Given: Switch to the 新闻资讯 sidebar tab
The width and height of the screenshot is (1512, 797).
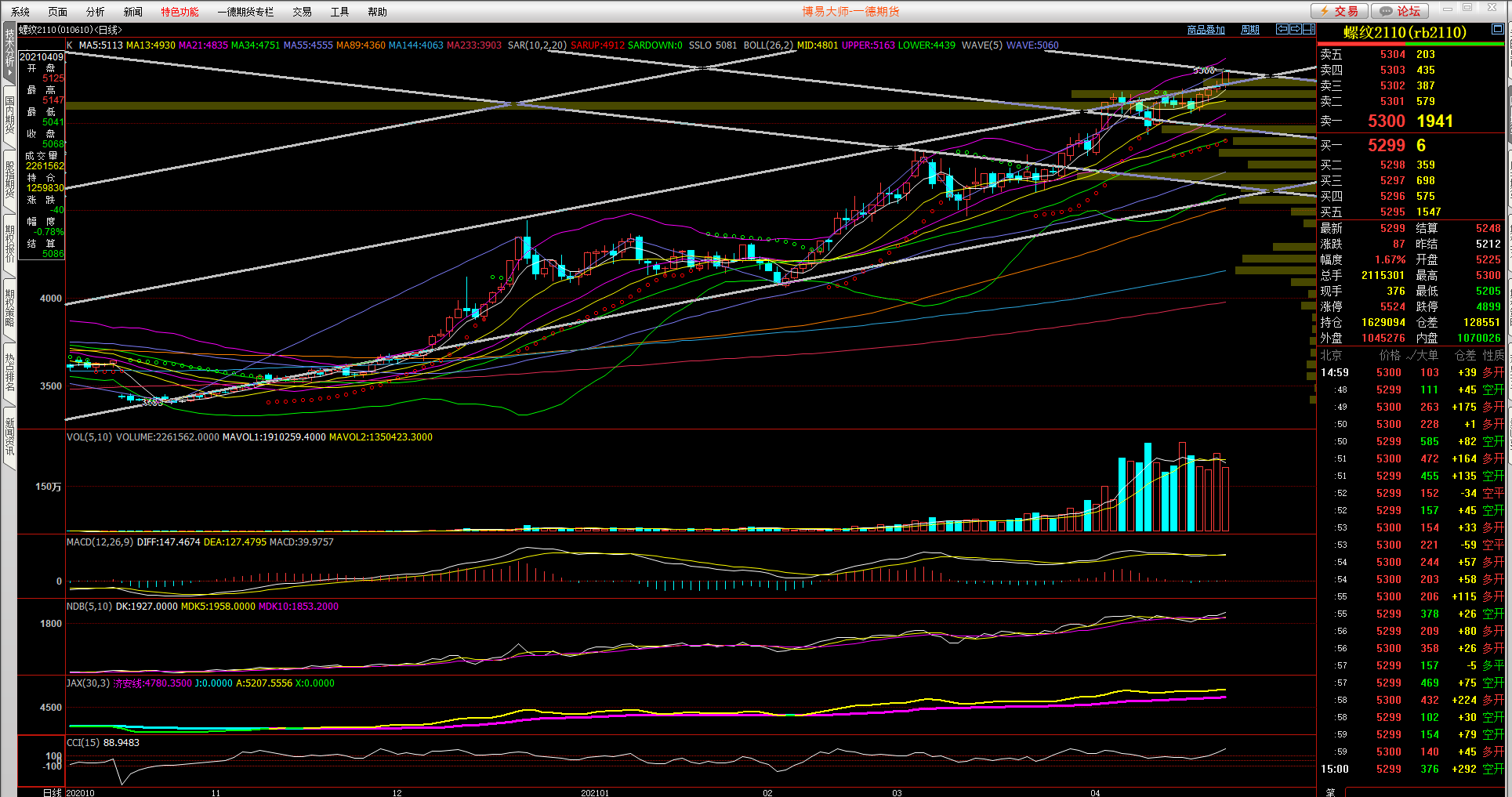Looking at the screenshot, I should coord(9,437).
